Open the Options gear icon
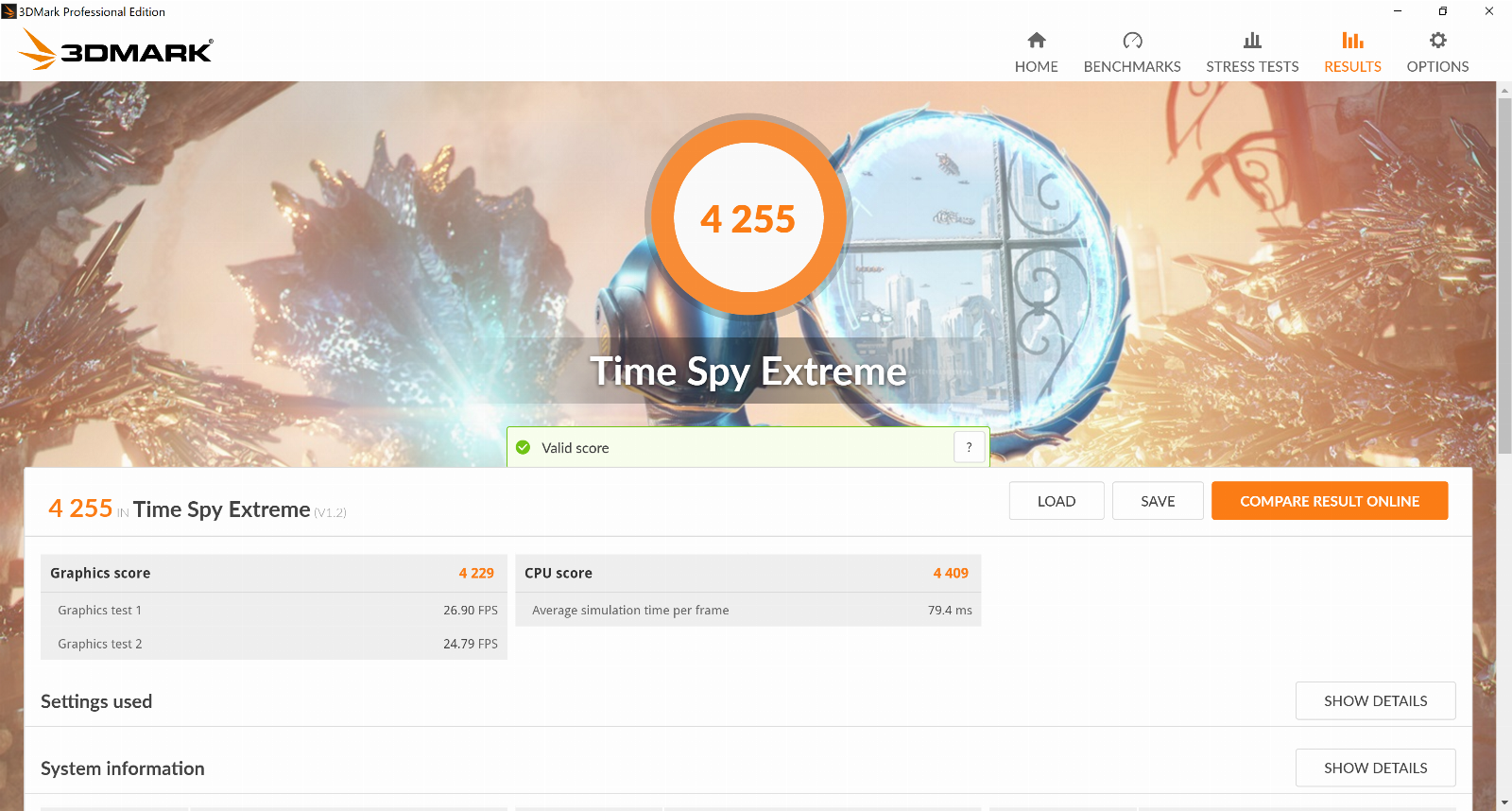 1437,40
